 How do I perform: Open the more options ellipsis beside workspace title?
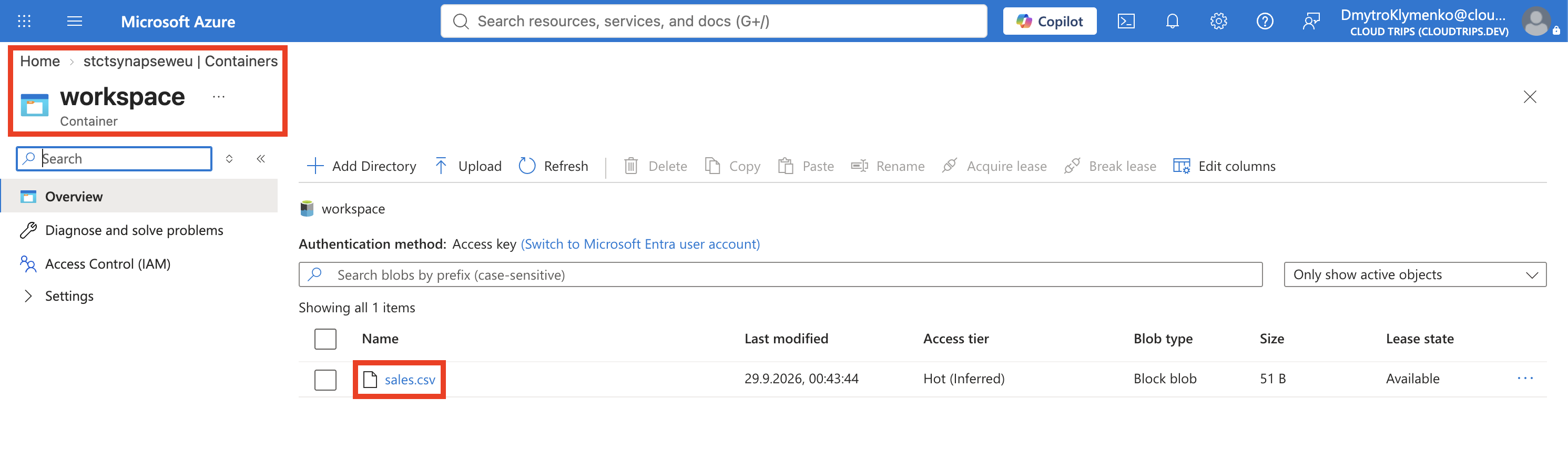(219, 97)
